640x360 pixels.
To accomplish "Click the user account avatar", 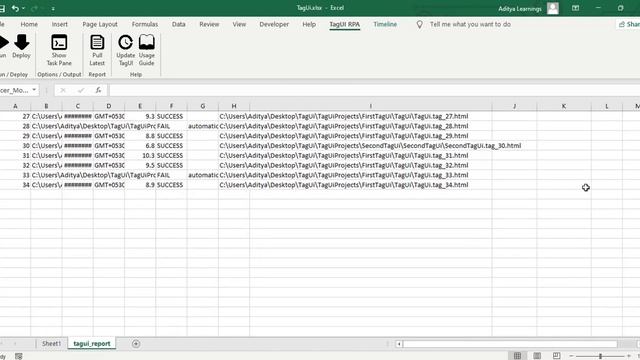I will coord(553,8).
